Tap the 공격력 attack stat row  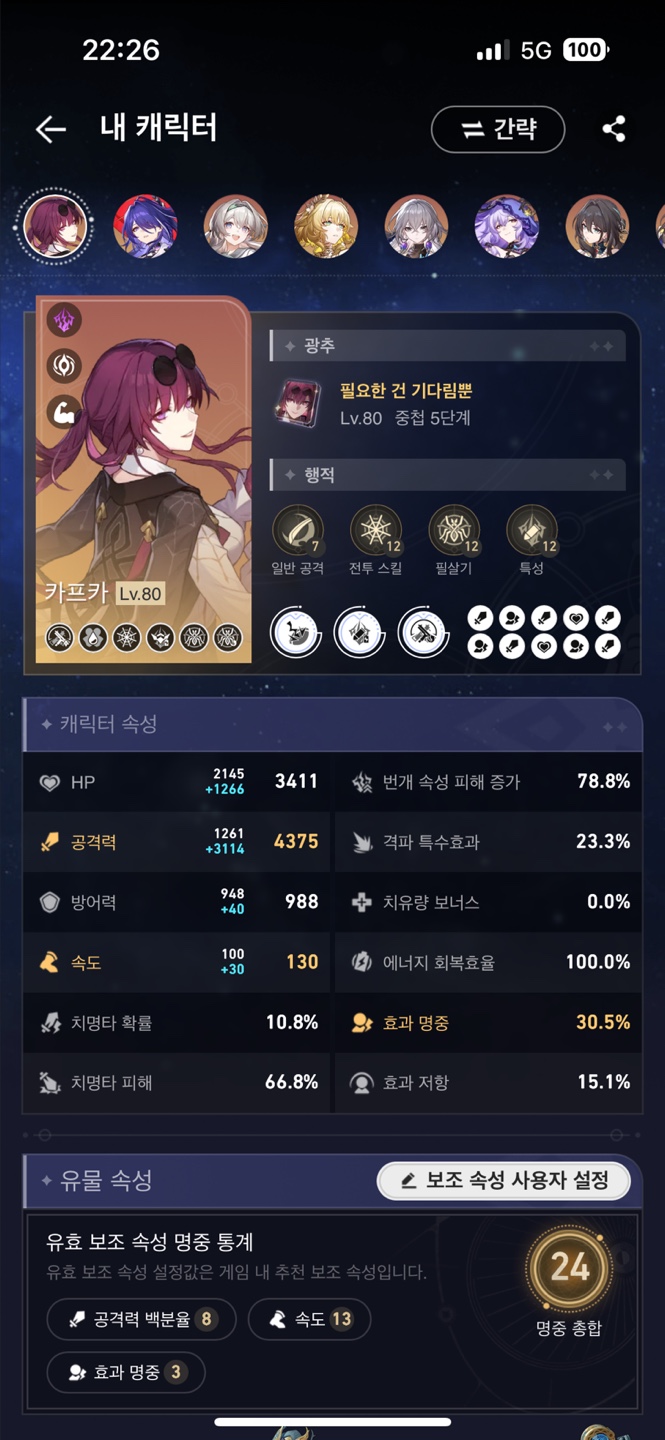coord(177,842)
